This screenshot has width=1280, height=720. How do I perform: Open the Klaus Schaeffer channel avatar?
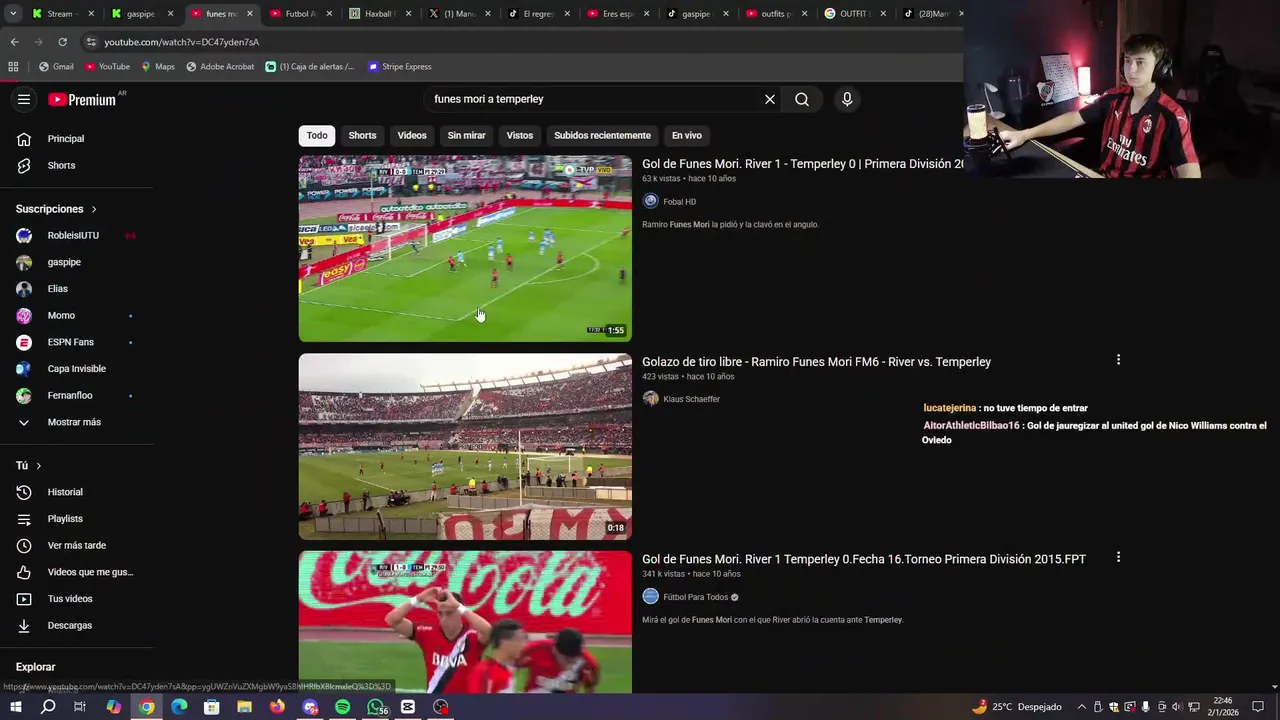pyautogui.click(x=651, y=399)
